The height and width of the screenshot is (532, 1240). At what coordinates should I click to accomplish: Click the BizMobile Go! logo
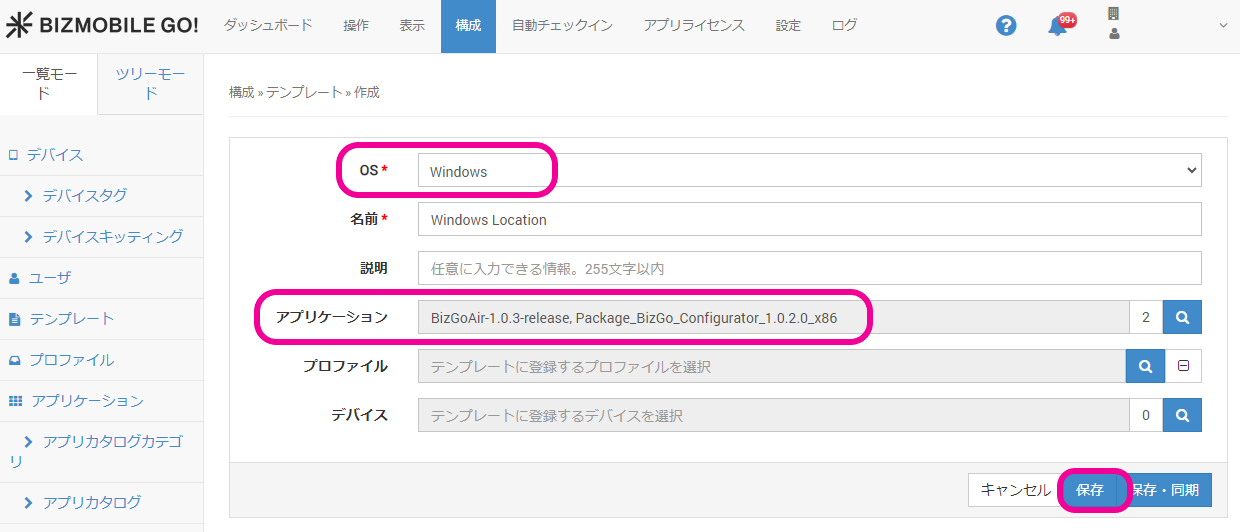point(102,26)
